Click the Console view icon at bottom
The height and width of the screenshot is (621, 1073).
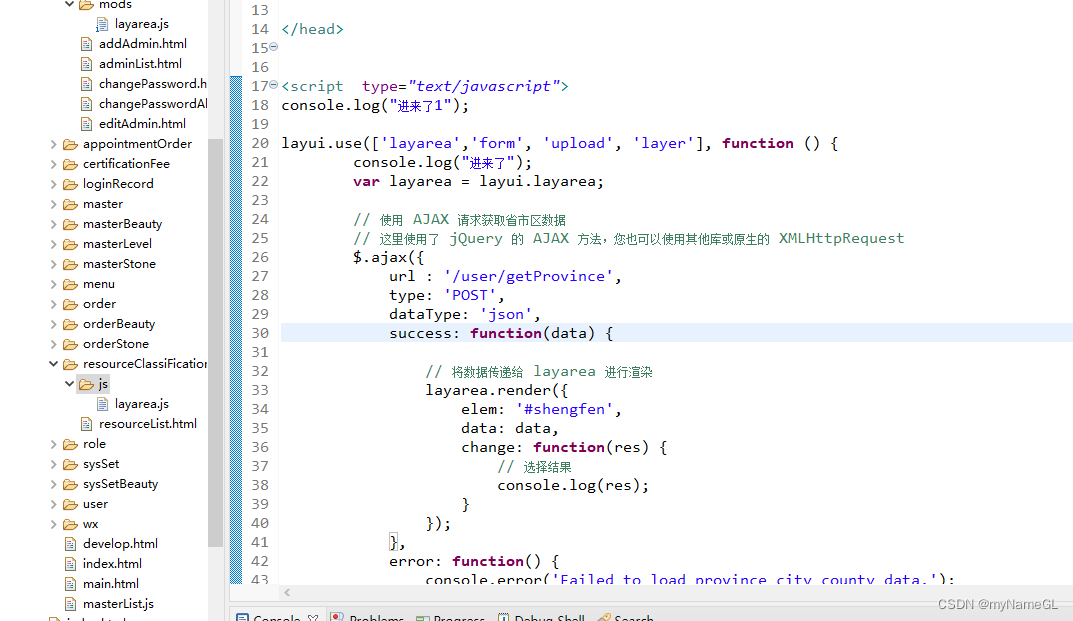point(245,616)
